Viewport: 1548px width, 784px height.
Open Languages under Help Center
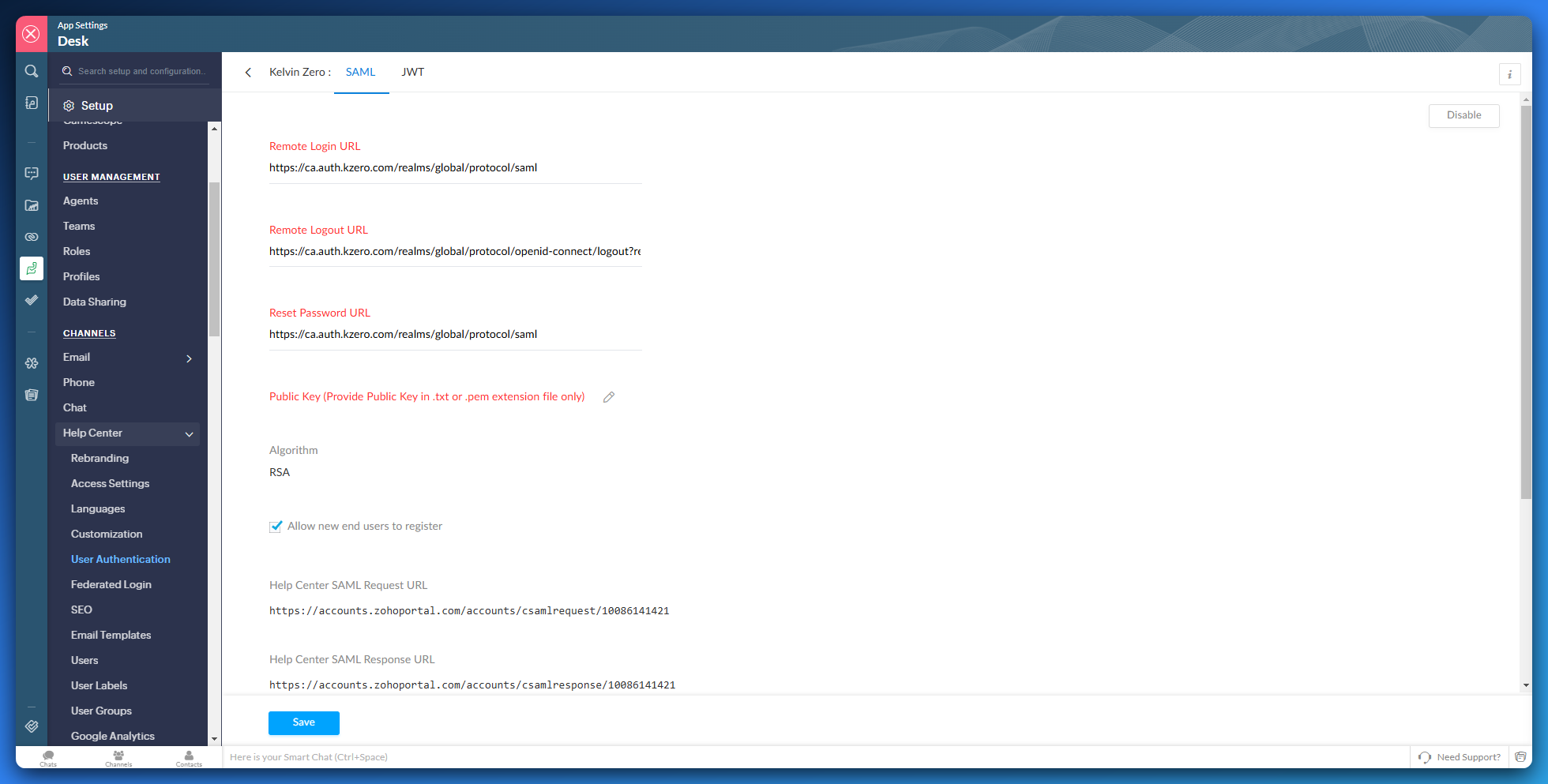(98, 508)
